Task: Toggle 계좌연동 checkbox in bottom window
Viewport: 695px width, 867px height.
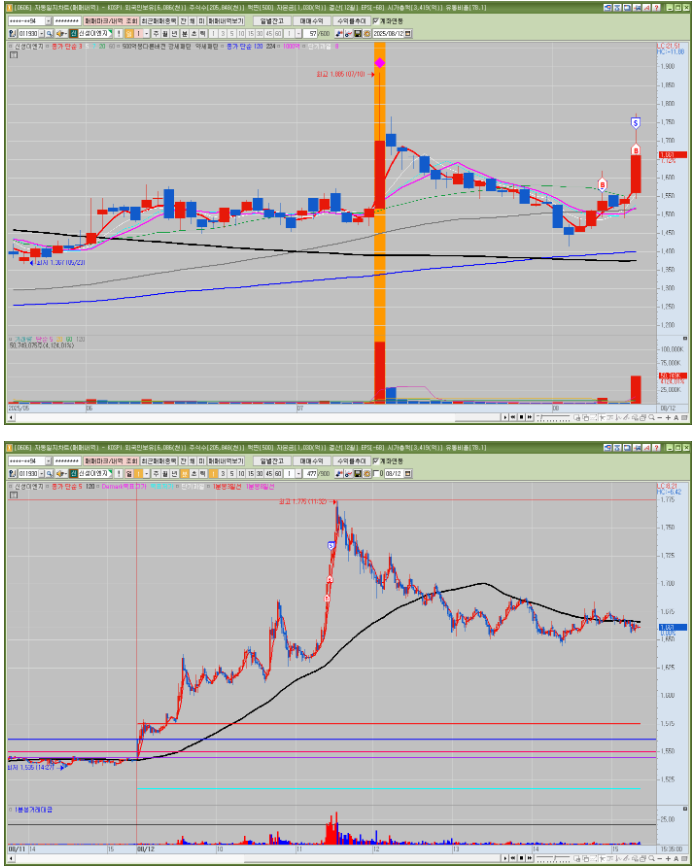Action: click(375, 461)
